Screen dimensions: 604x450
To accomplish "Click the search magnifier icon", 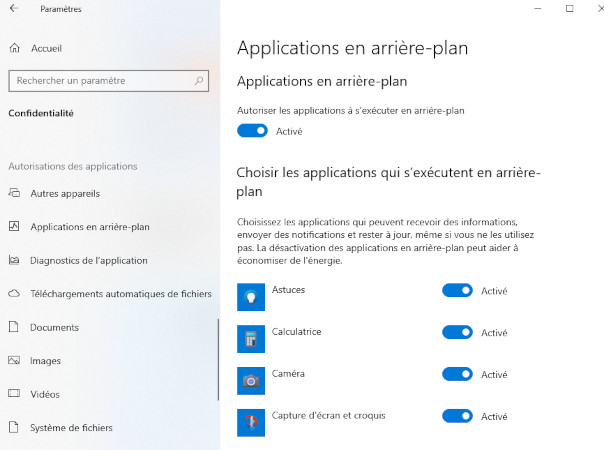I will [x=198, y=81].
